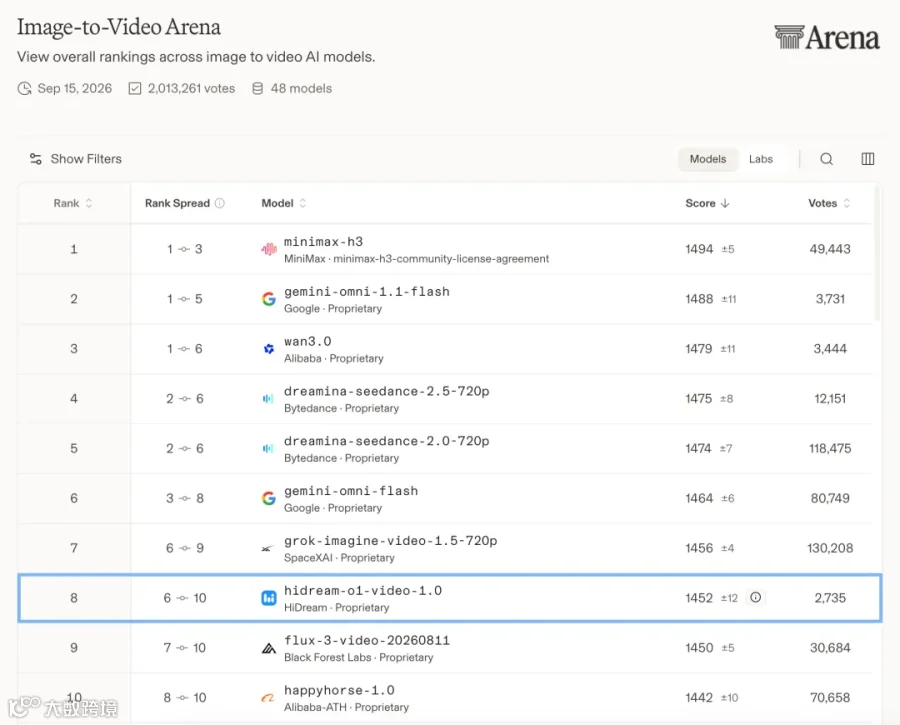Click the table's vertical scrollbar
Screen dimensions: 900x725
pyautogui.click(x=876, y=253)
